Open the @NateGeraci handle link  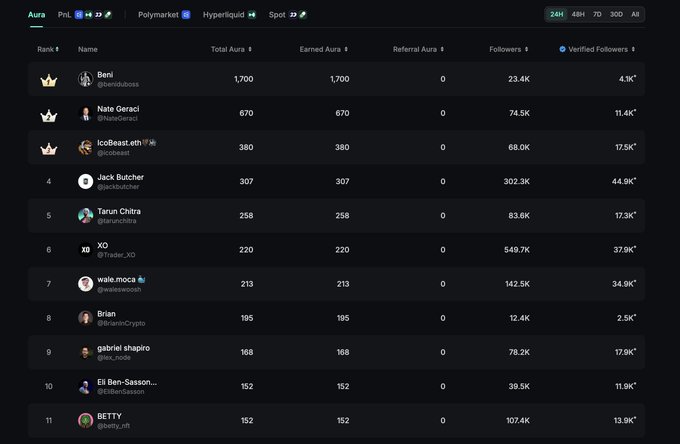[117, 118]
